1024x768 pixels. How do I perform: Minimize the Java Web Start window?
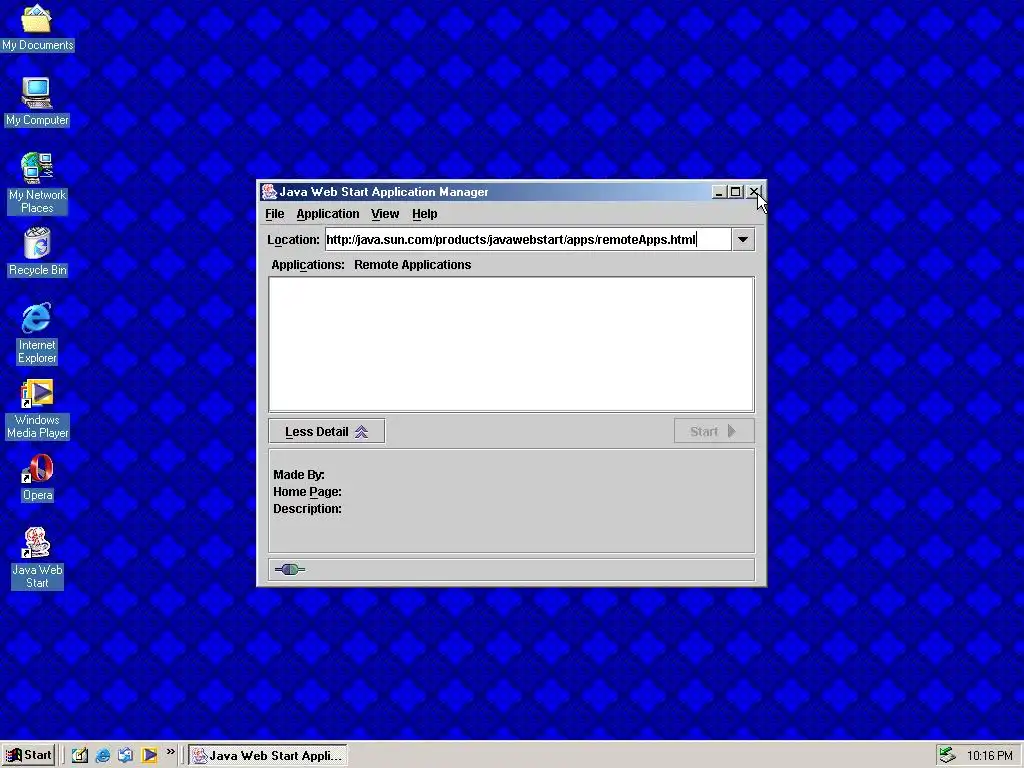pyautogui.click(x=719, y=192)
